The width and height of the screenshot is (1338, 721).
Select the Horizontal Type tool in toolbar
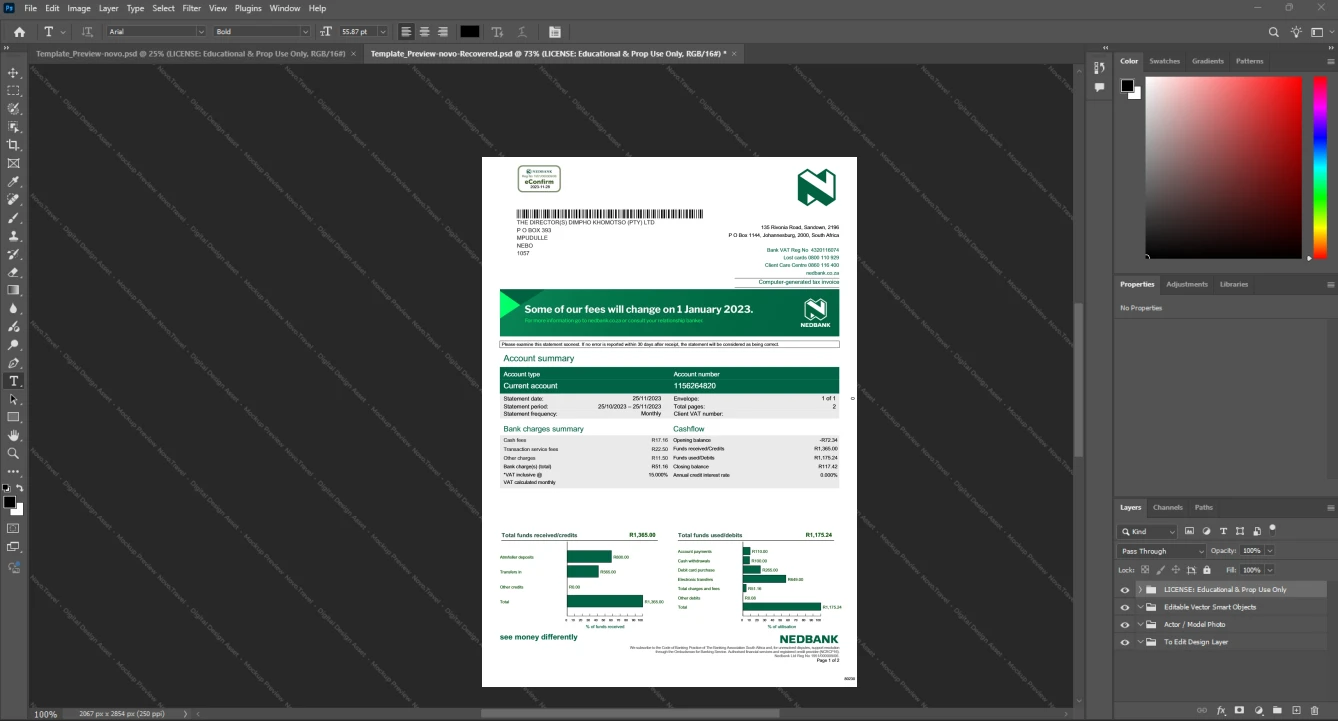13,381
